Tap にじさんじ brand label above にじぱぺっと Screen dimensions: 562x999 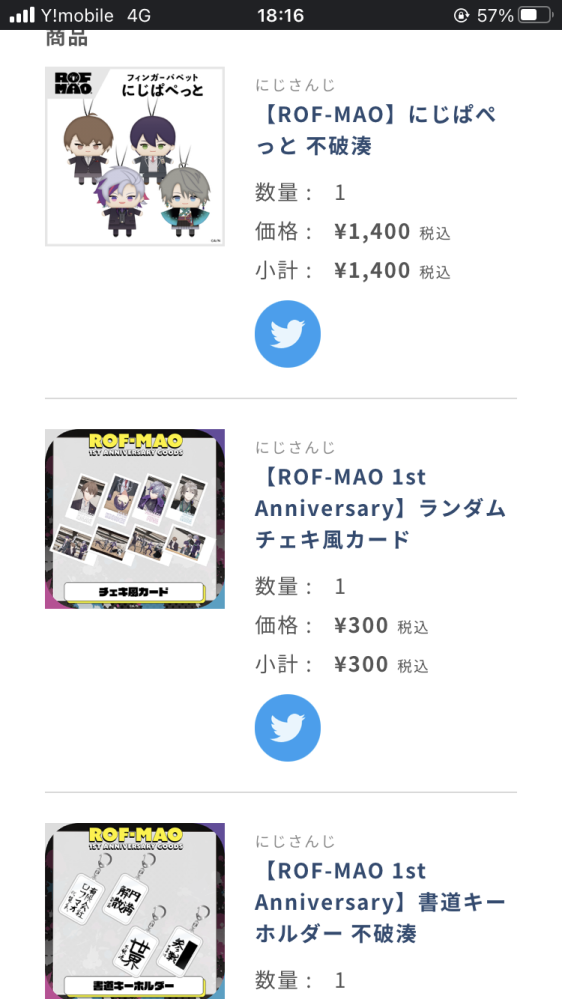click(x=296, y=85)
